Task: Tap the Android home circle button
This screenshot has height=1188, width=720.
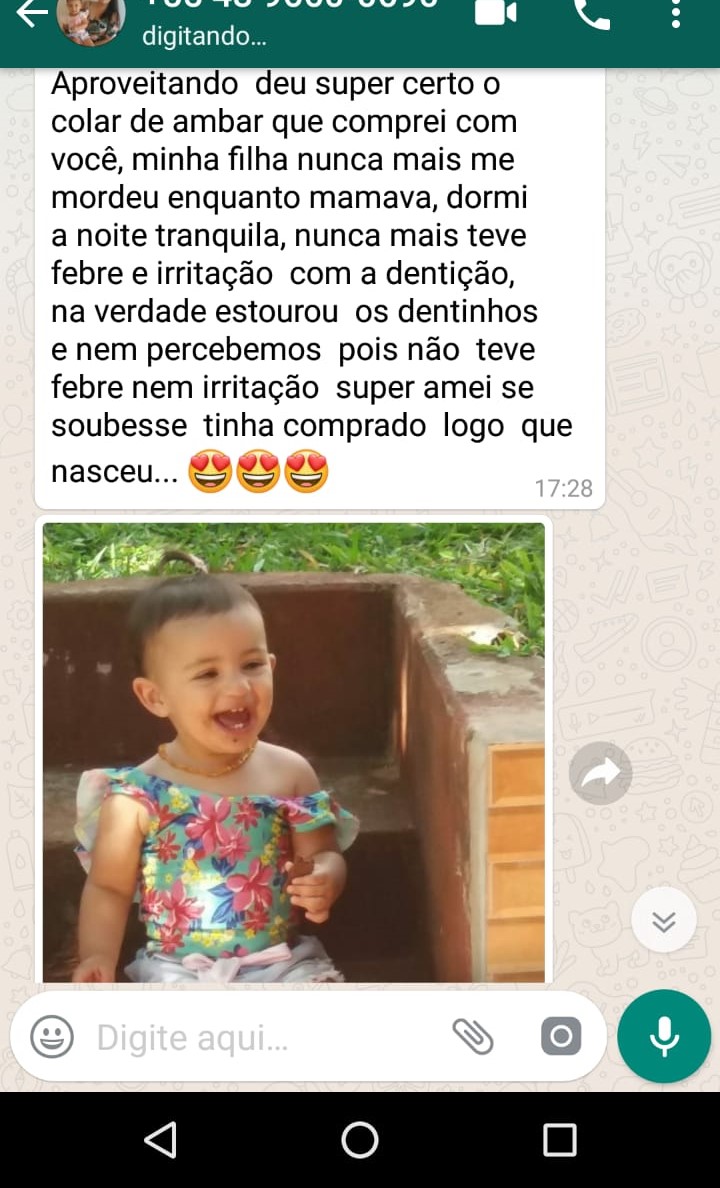Action: pyautogui.click(x=360, y=1140)
